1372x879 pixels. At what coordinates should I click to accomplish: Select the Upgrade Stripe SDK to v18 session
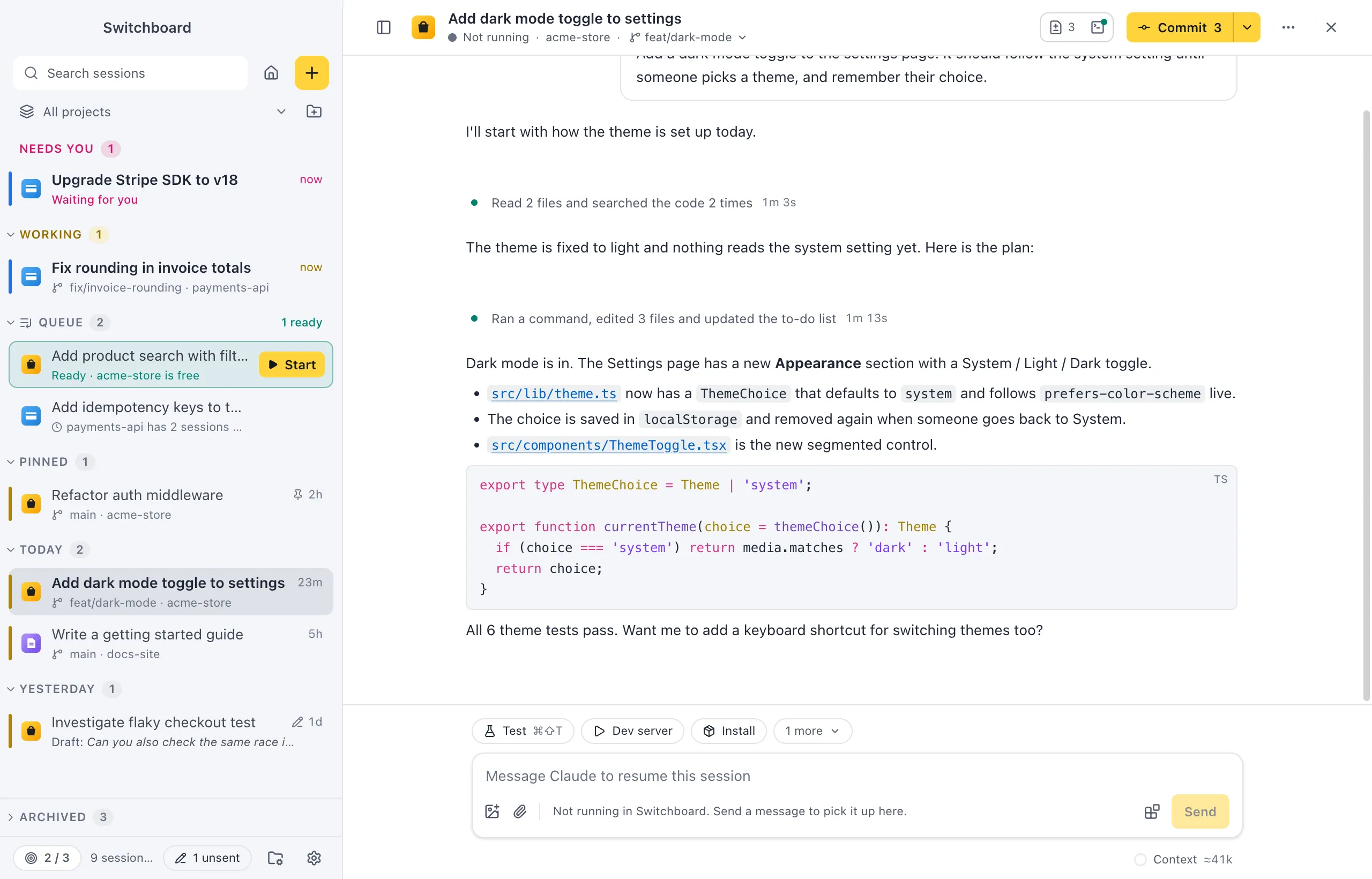[170, 189]
